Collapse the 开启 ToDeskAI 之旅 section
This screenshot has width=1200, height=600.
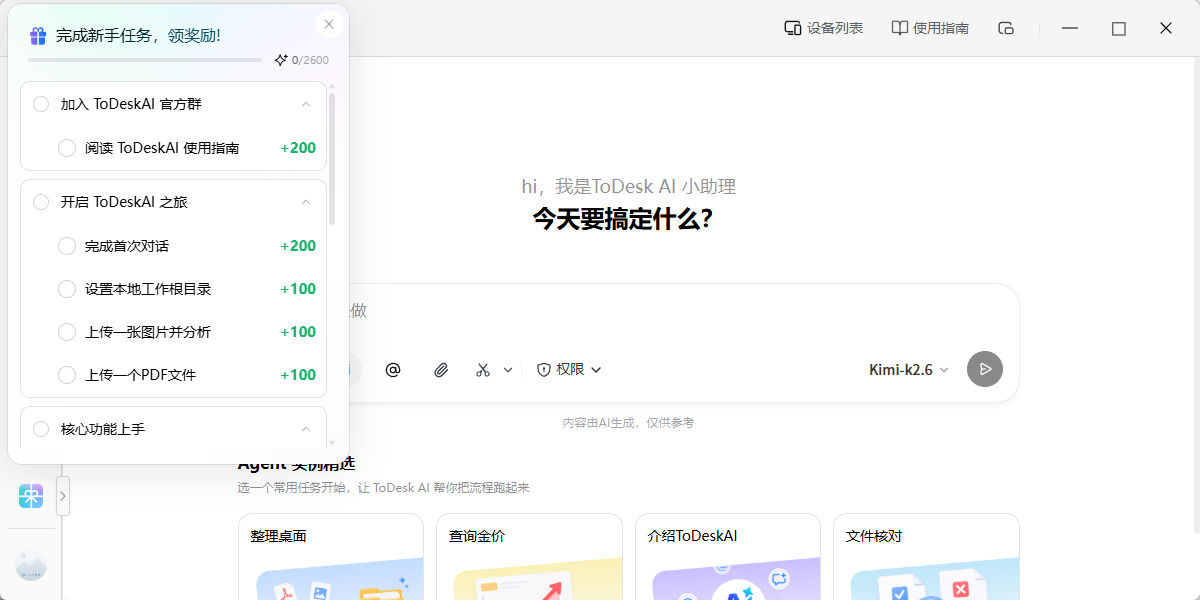[x=306, y=202]
